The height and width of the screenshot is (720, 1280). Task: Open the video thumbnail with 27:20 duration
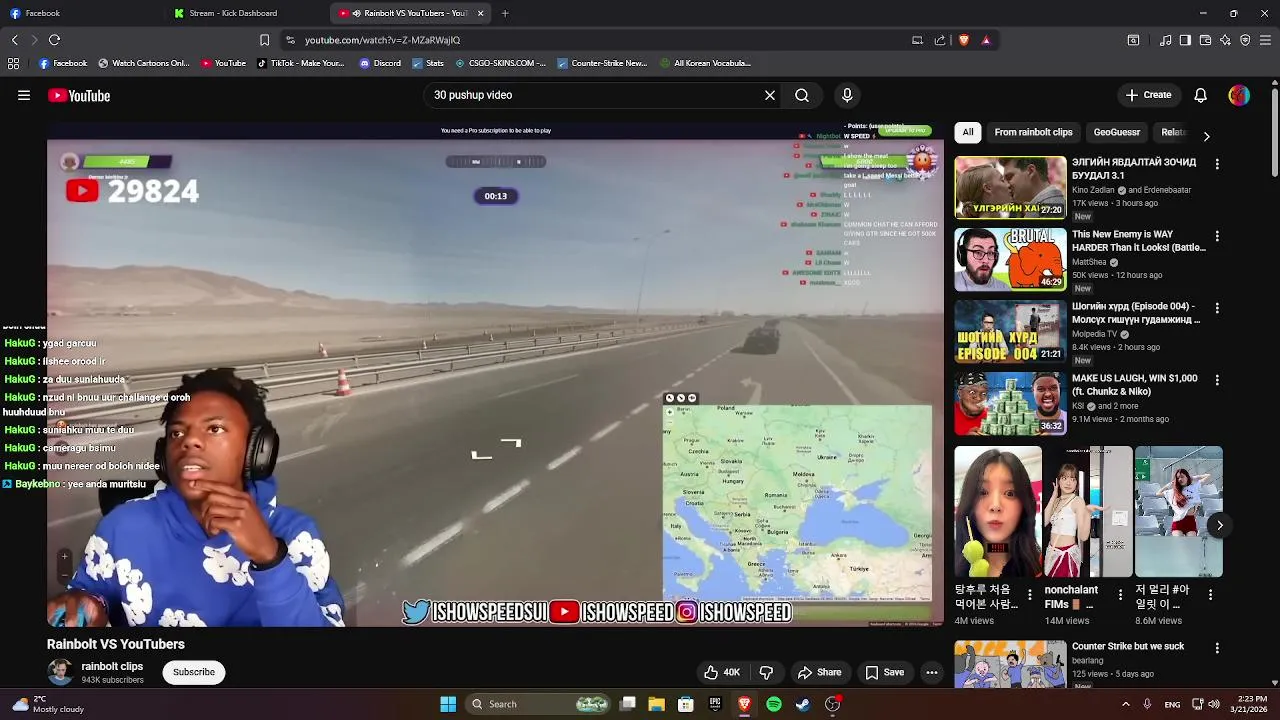point(1010,187)
